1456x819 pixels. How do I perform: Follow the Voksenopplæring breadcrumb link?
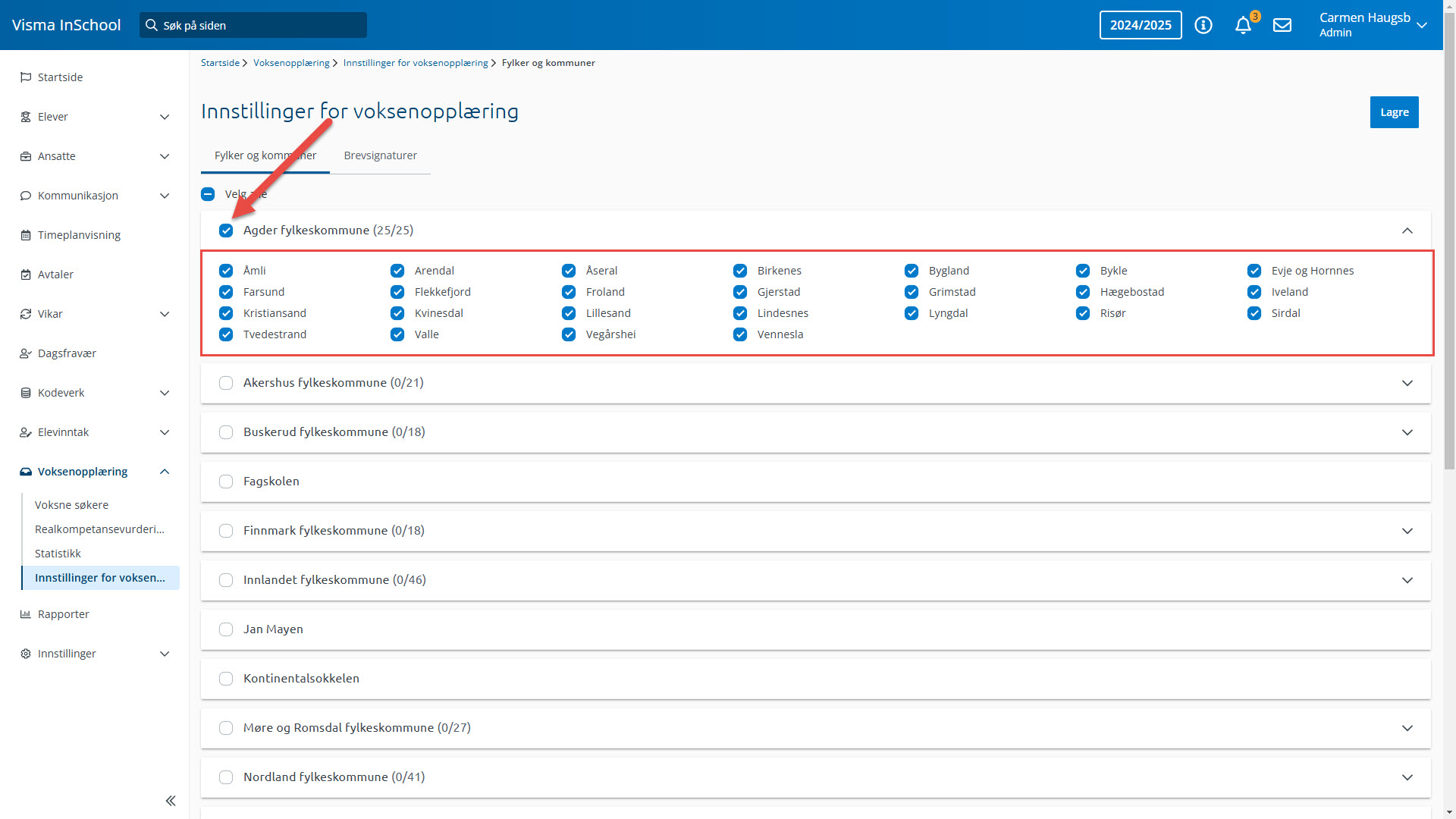pos(291,63)
